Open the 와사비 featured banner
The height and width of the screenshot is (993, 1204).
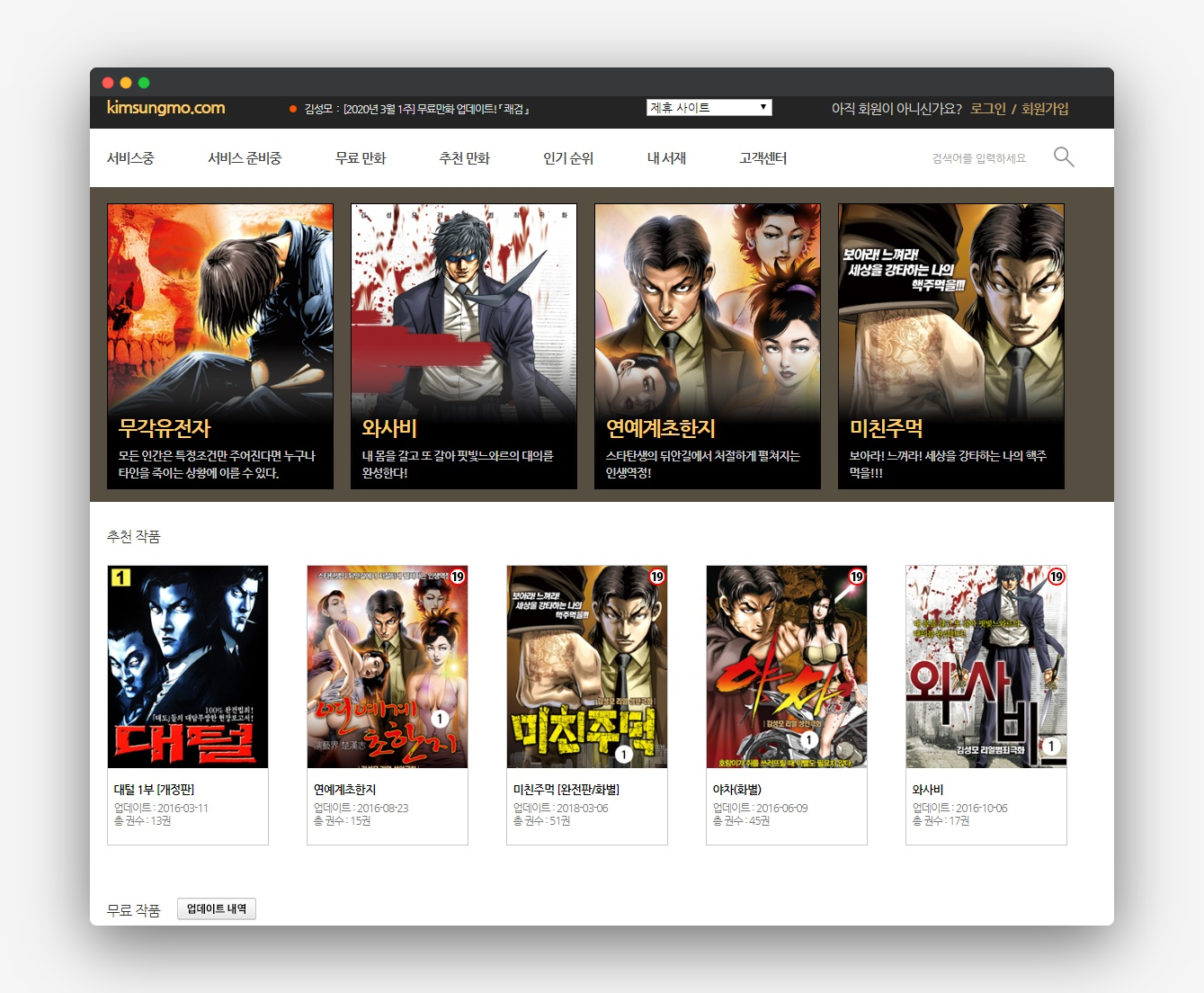(464, 346)
